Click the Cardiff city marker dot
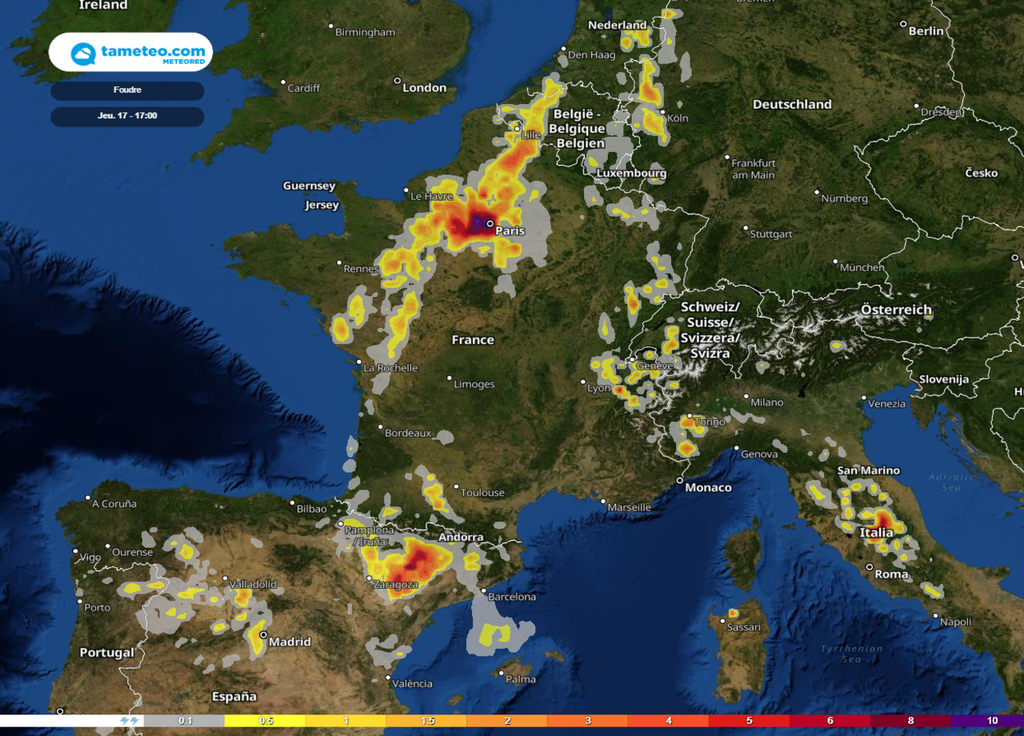Viewport: 1024px width, 736px height. pos(283,82)
